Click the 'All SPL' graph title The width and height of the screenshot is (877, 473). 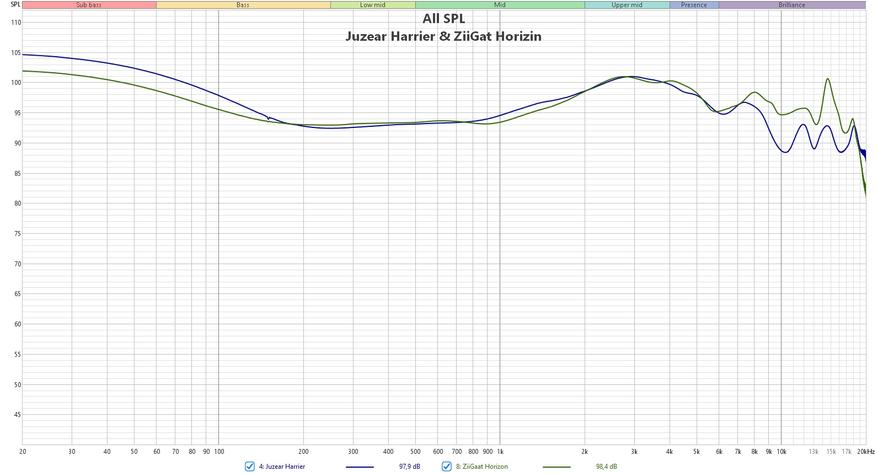pyautogui.click(x=444, y=19)
